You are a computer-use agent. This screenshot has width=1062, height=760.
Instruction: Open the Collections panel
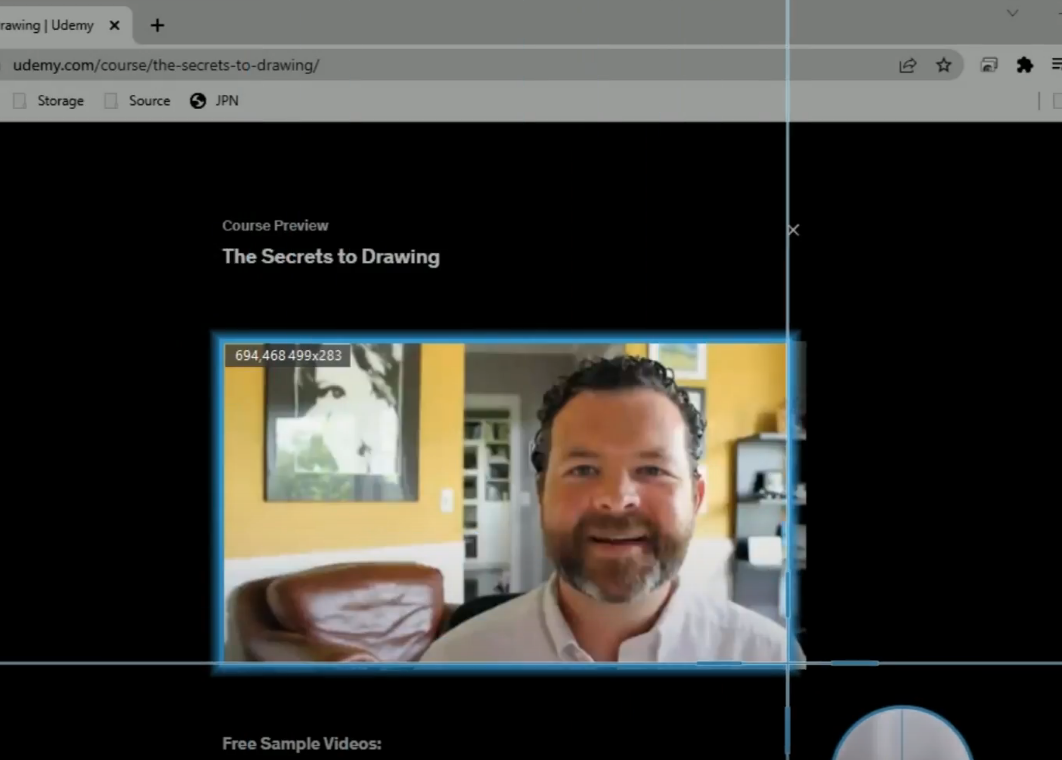[989, 65]
